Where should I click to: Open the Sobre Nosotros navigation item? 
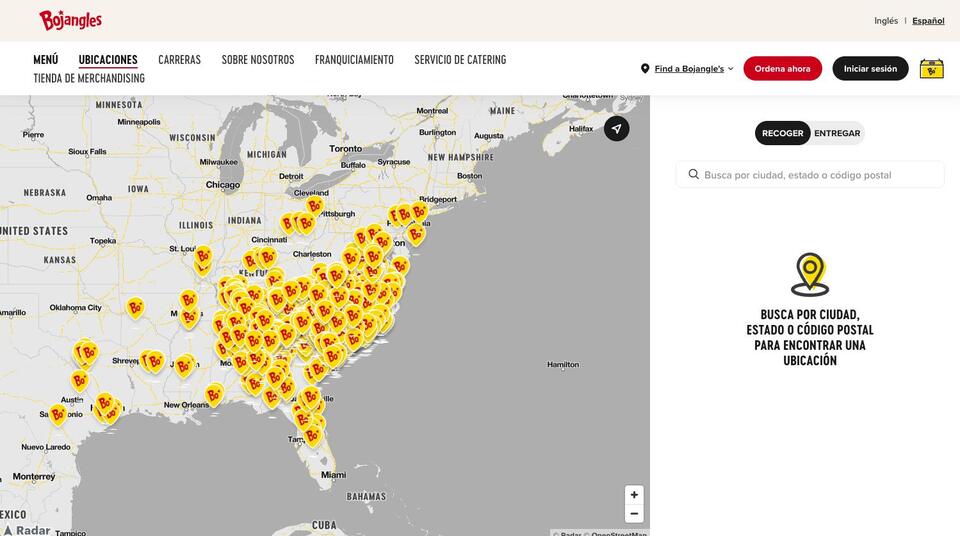[x=258, y=59]
